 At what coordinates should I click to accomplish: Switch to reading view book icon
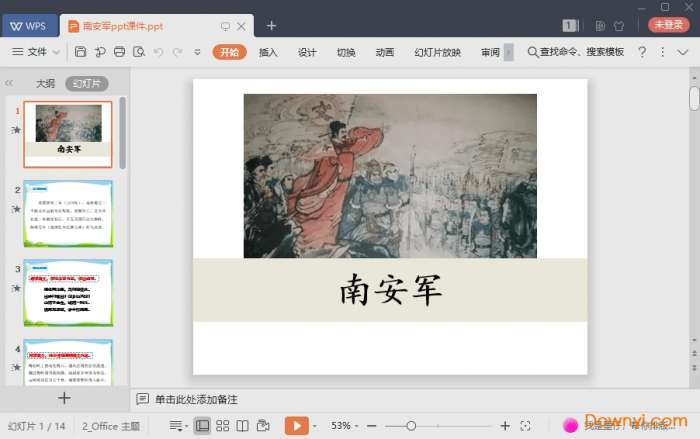tap(242, 426)
